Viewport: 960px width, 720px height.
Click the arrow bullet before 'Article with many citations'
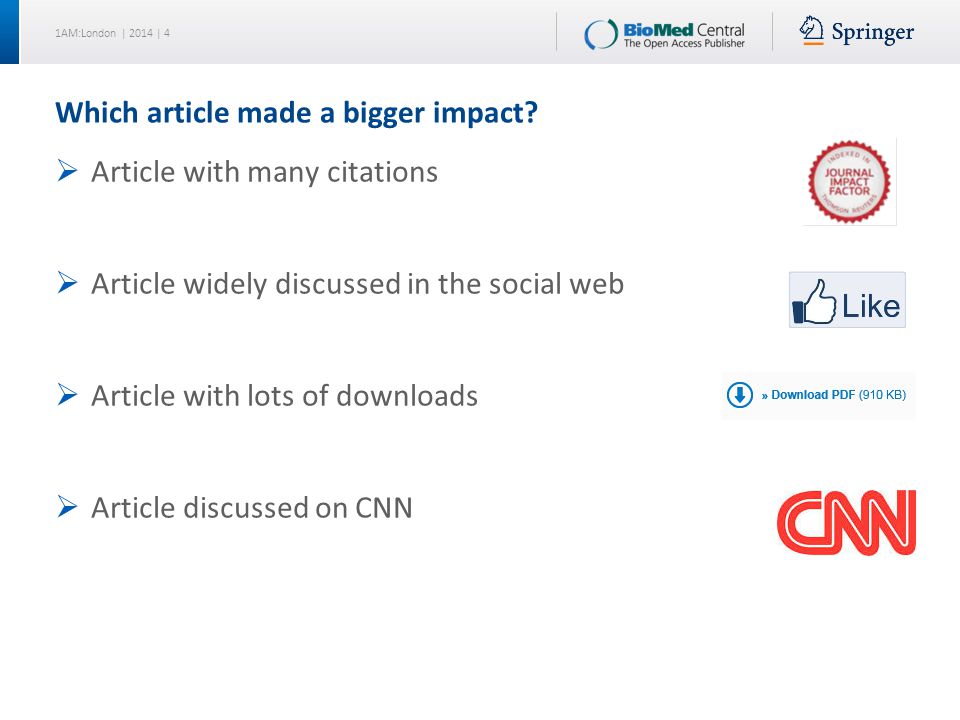click(67, 170)
